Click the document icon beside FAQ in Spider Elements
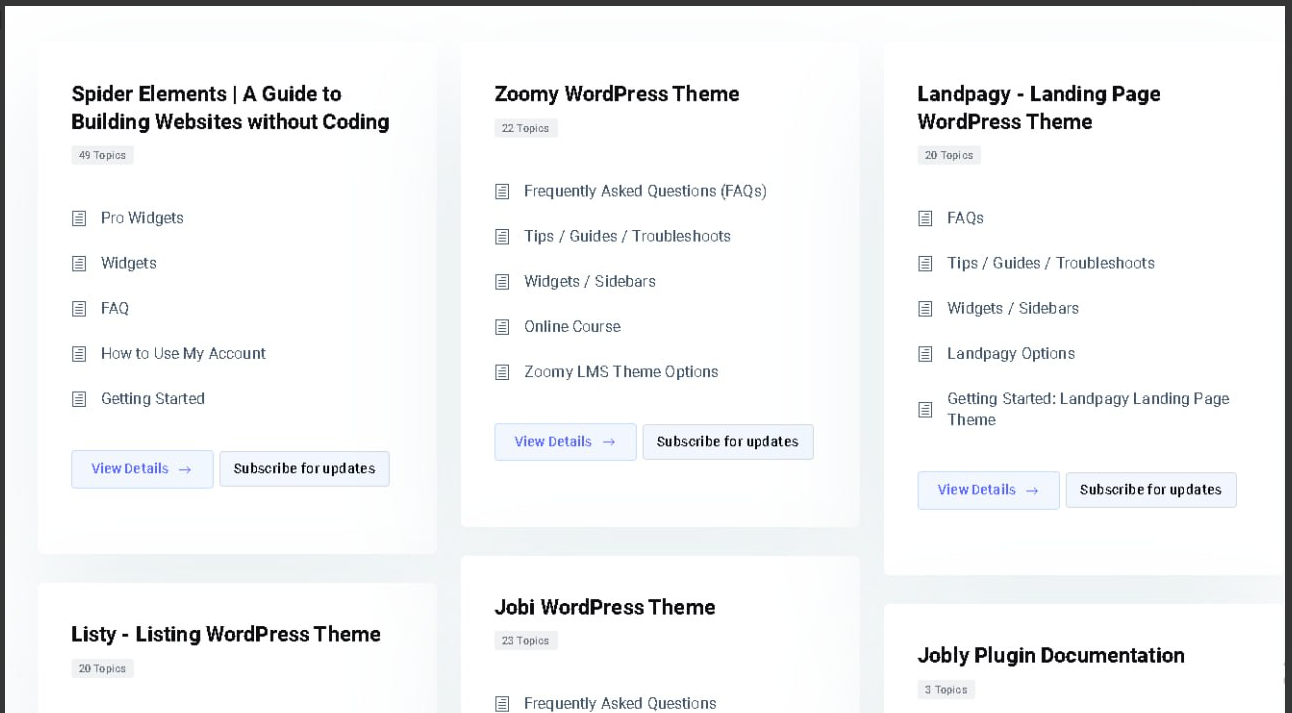The width and height of the screenshot is (1292, 713). click(79, 309)
